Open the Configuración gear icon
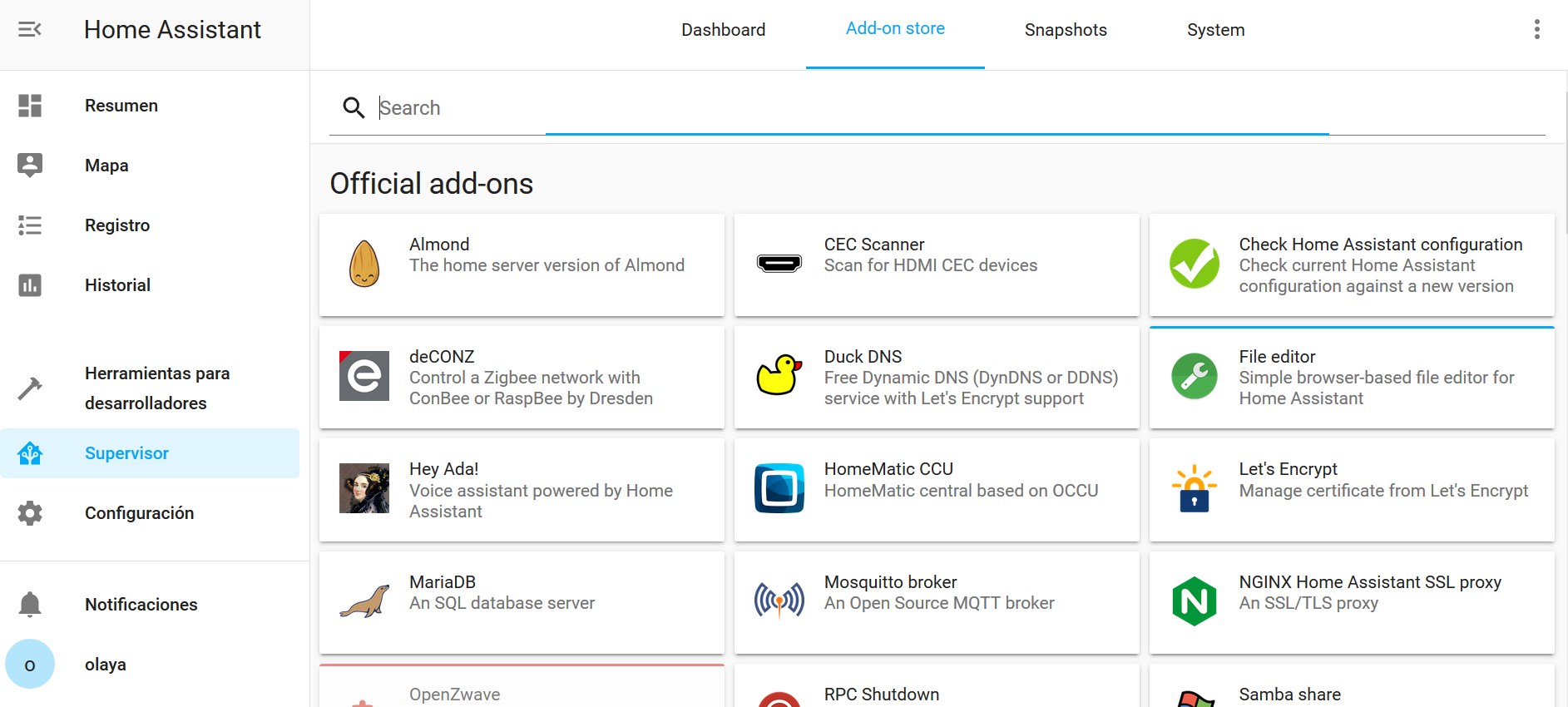The width and height of the screenshot is (1568, 707). 30,513
